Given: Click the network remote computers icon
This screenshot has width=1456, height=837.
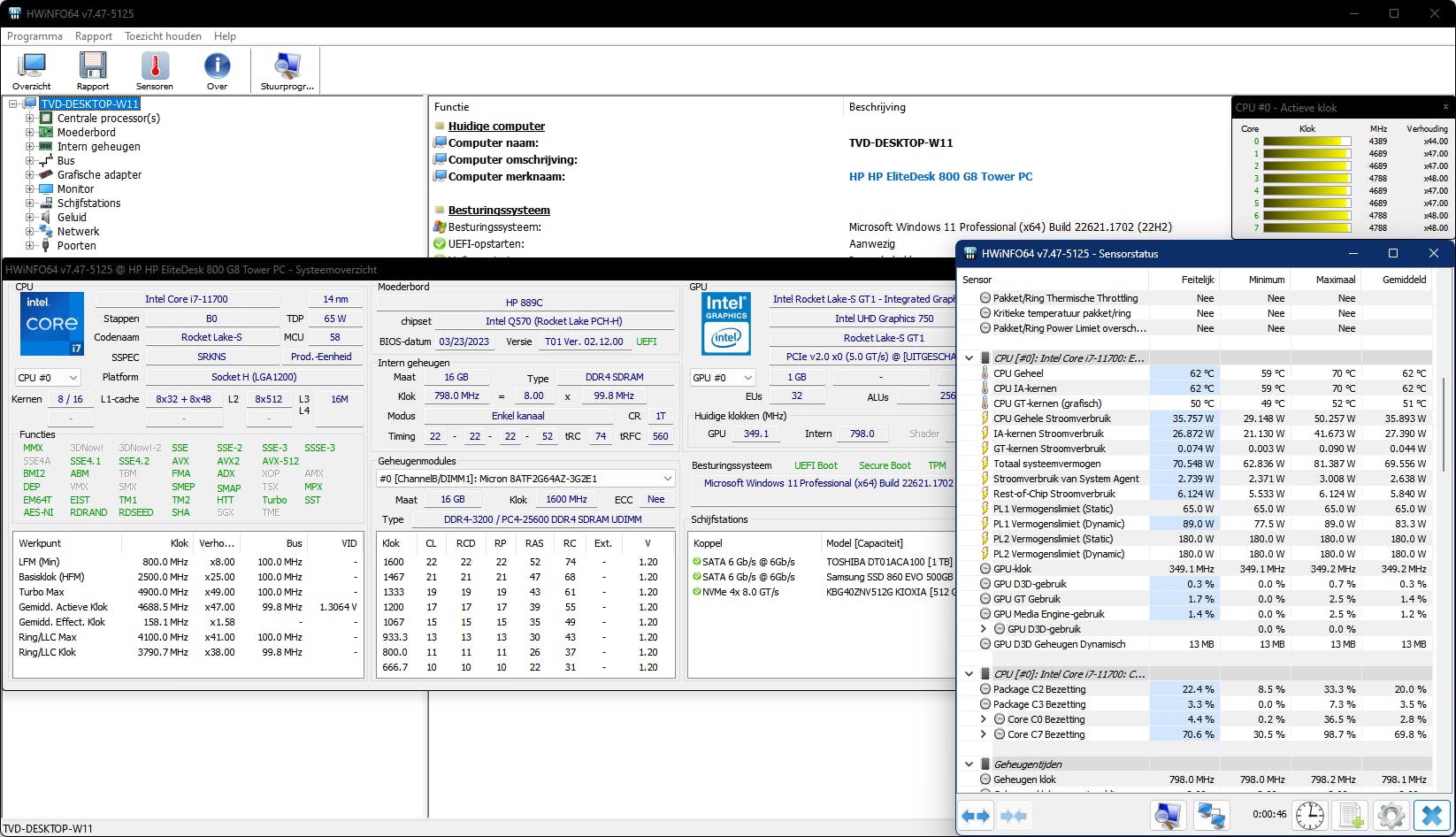Looking at the screenshot, I should tap(1211, 815).
